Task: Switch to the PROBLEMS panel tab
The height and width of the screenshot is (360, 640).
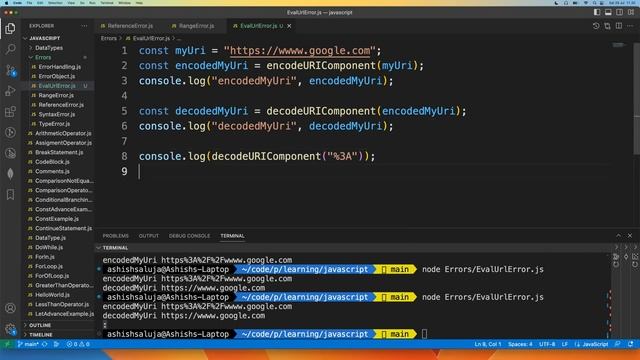Action: 116,236
